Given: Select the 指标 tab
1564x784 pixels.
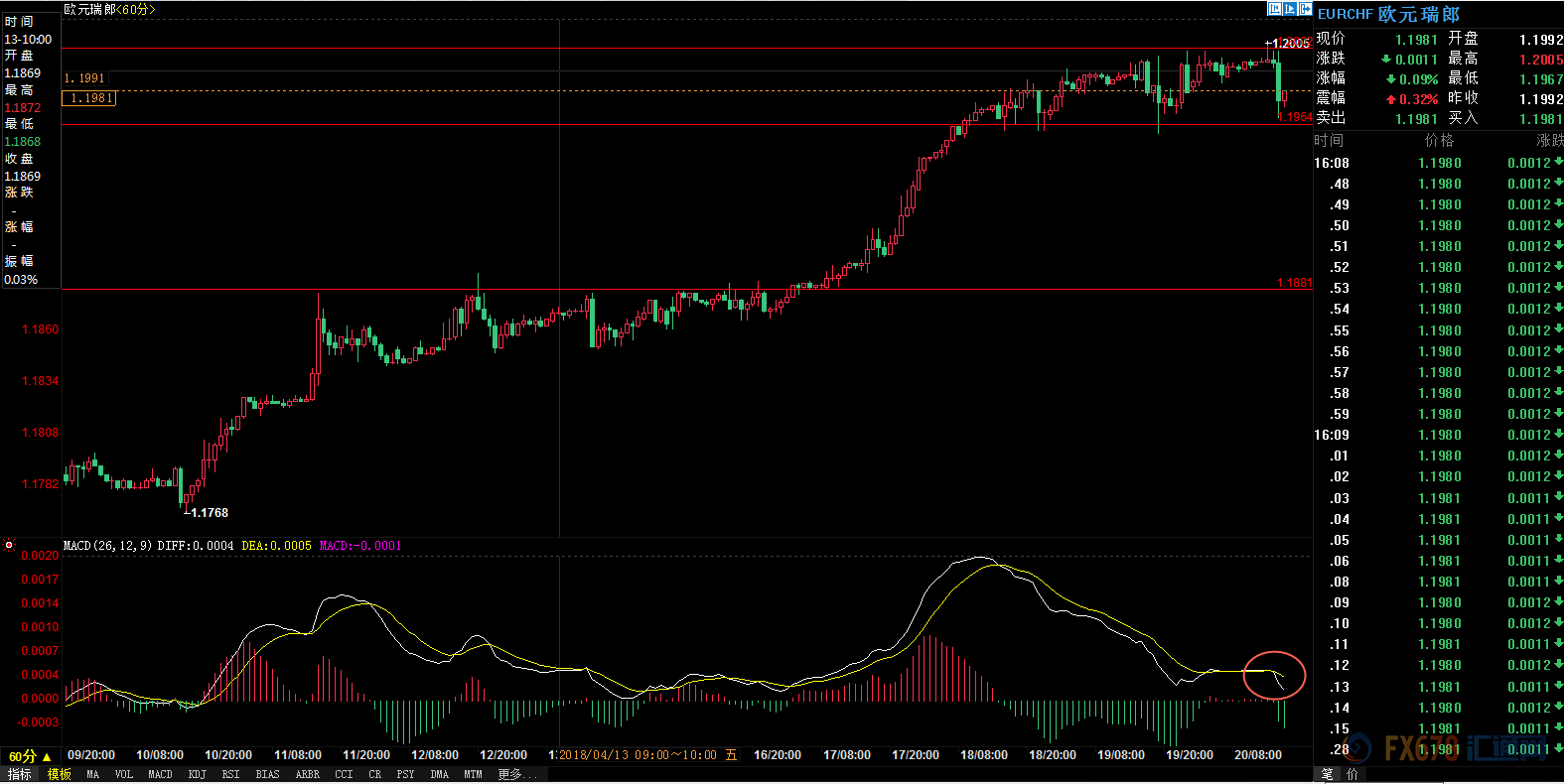Looking at the screenshot, I should (20, 774).
